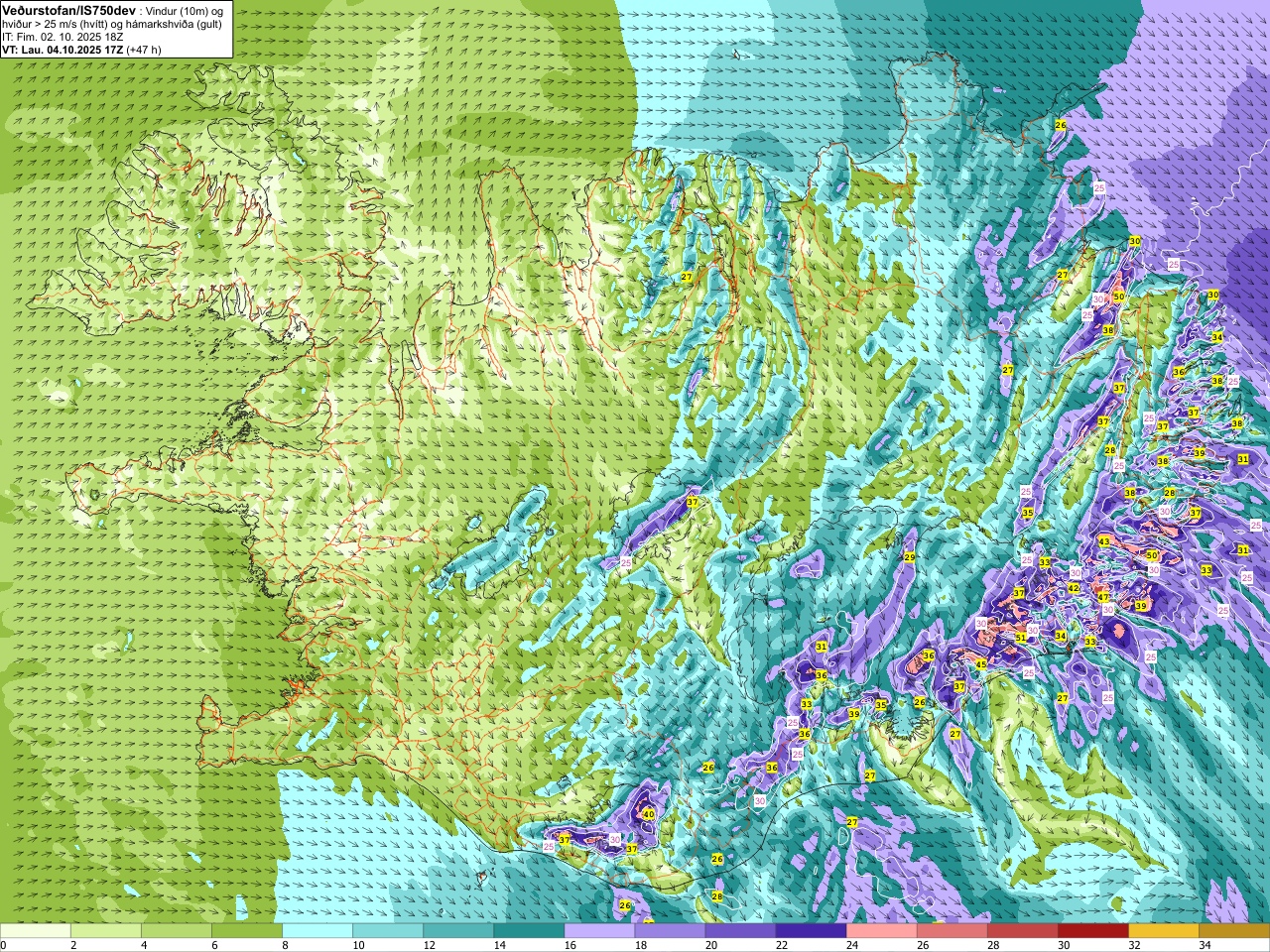Pick the 12–14 m/s teal legend swatch

click(x=458, y=931)
